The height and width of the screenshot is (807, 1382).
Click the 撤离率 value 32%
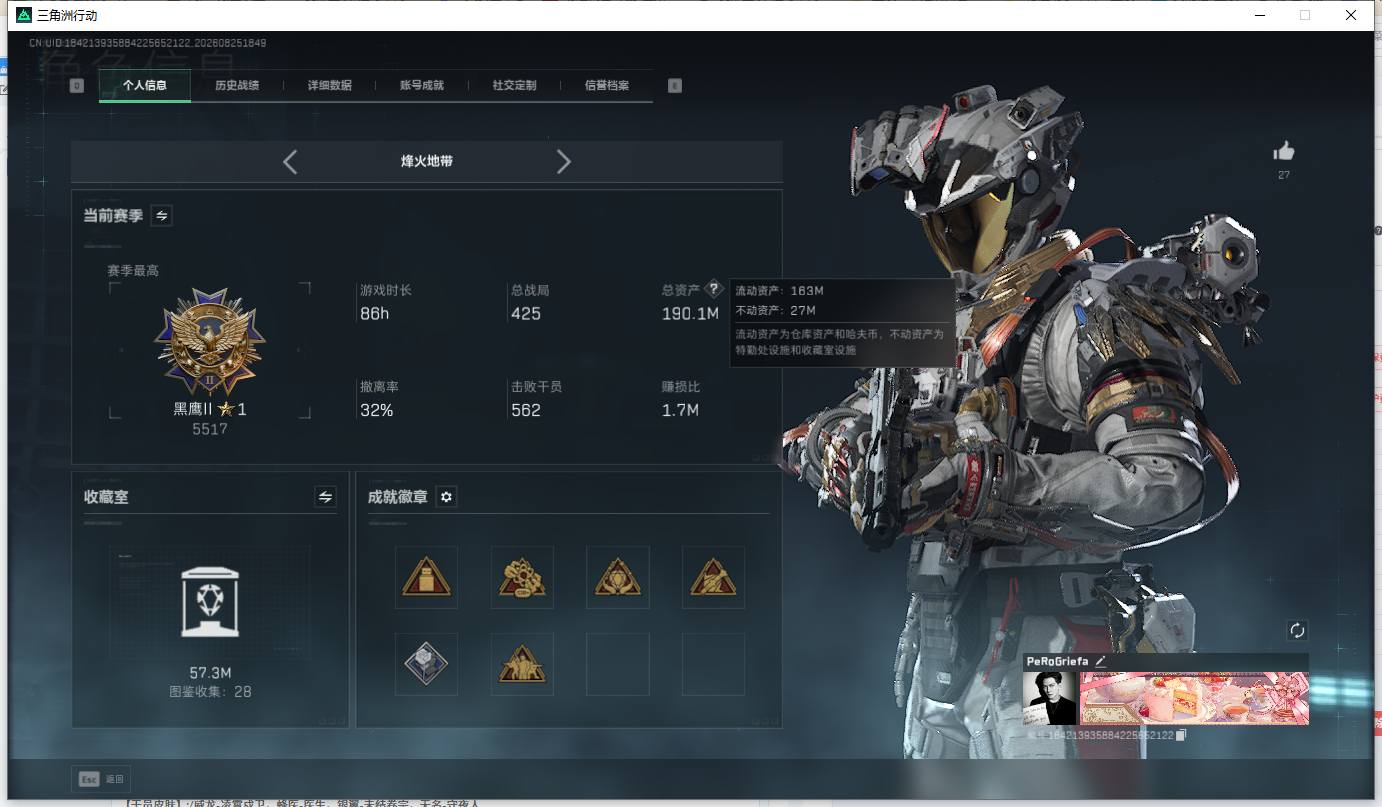coord(377,410)
